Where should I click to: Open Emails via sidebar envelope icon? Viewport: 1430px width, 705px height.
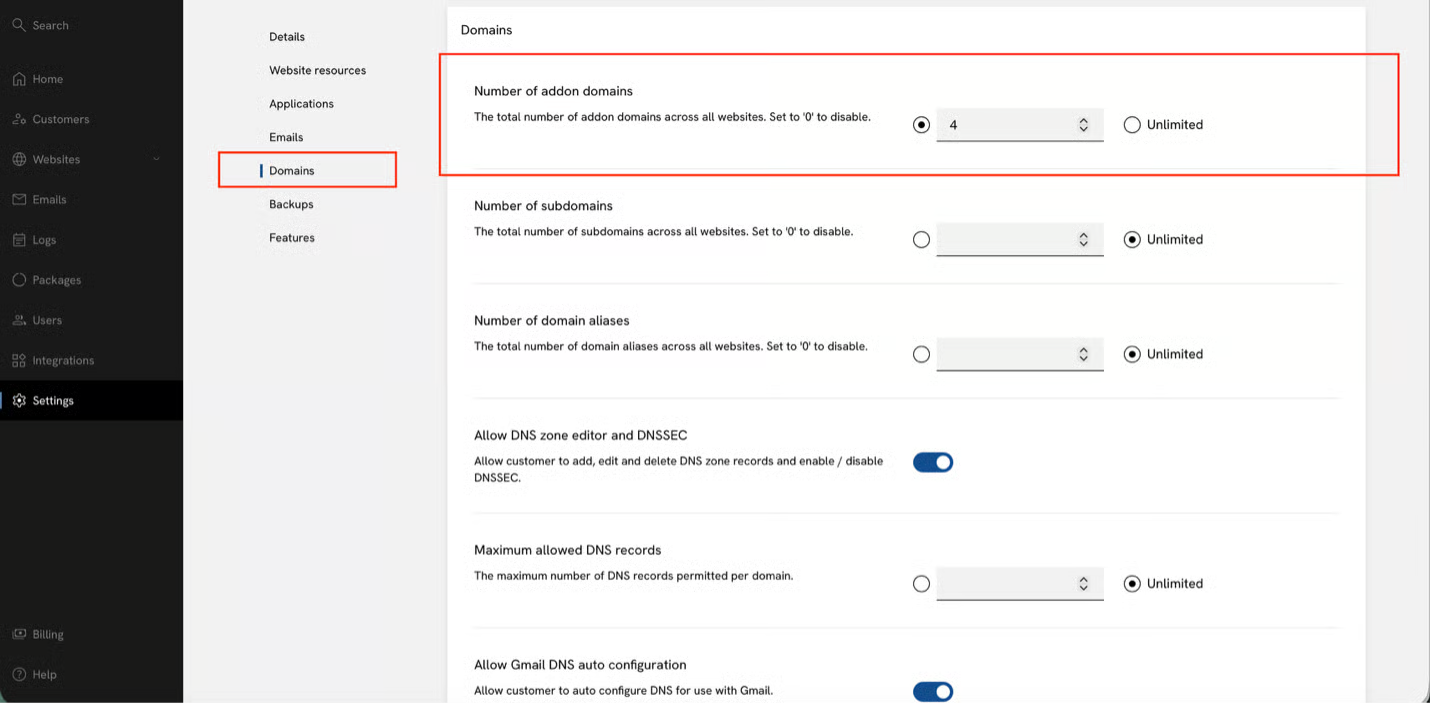tap(19, 199)
